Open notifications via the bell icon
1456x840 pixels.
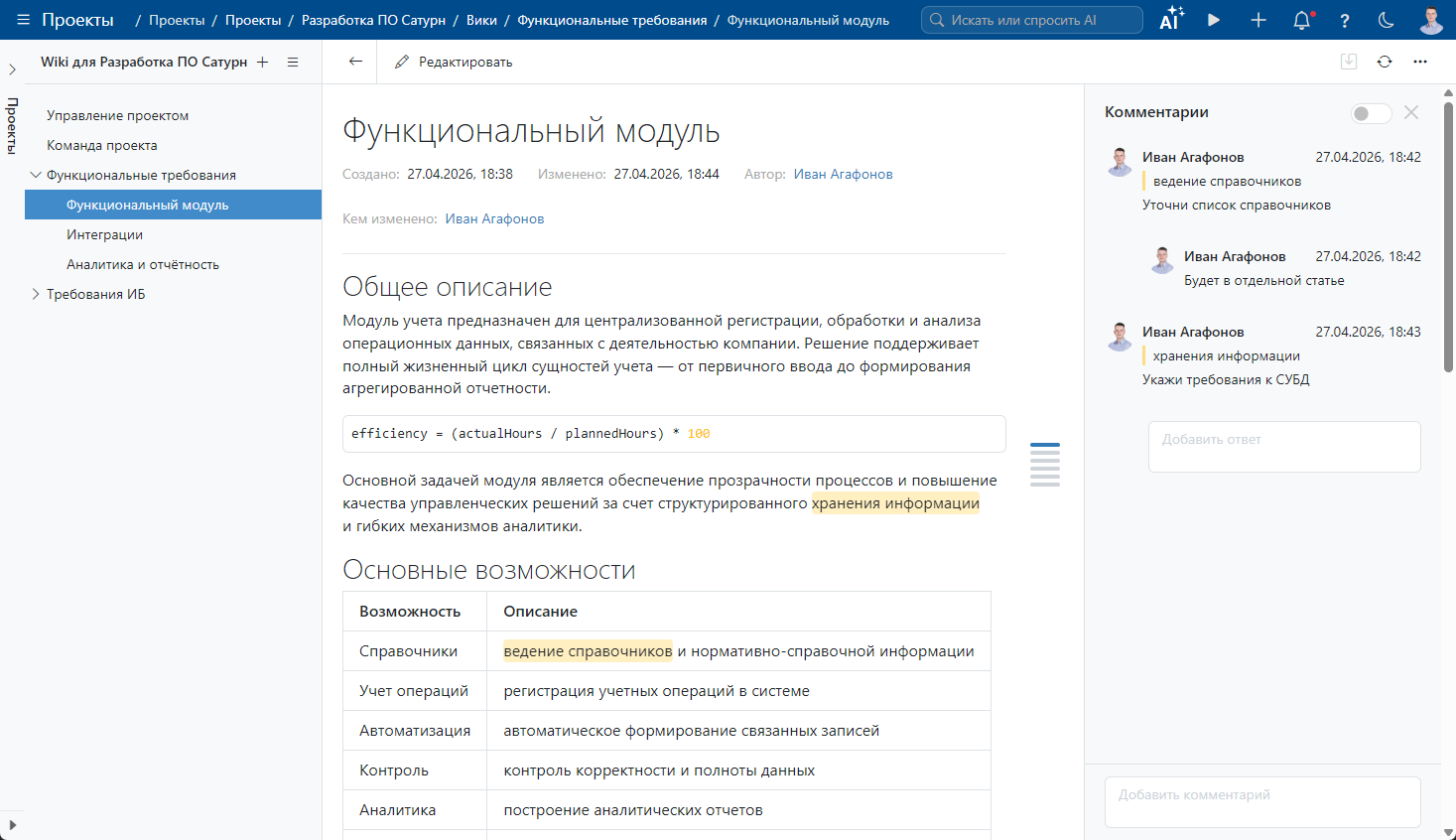(x=1302, y=19)
